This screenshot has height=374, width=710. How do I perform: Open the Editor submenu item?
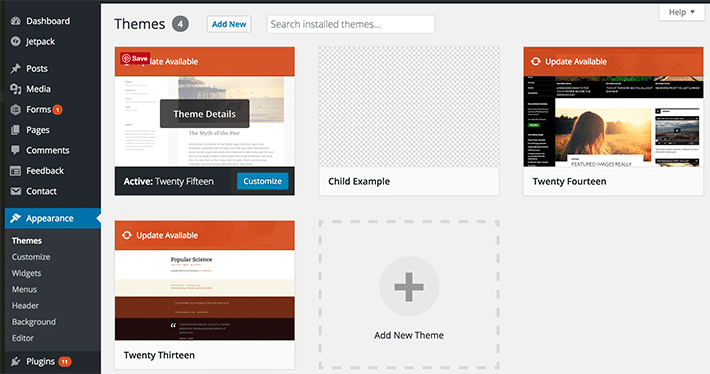(23, 338)
